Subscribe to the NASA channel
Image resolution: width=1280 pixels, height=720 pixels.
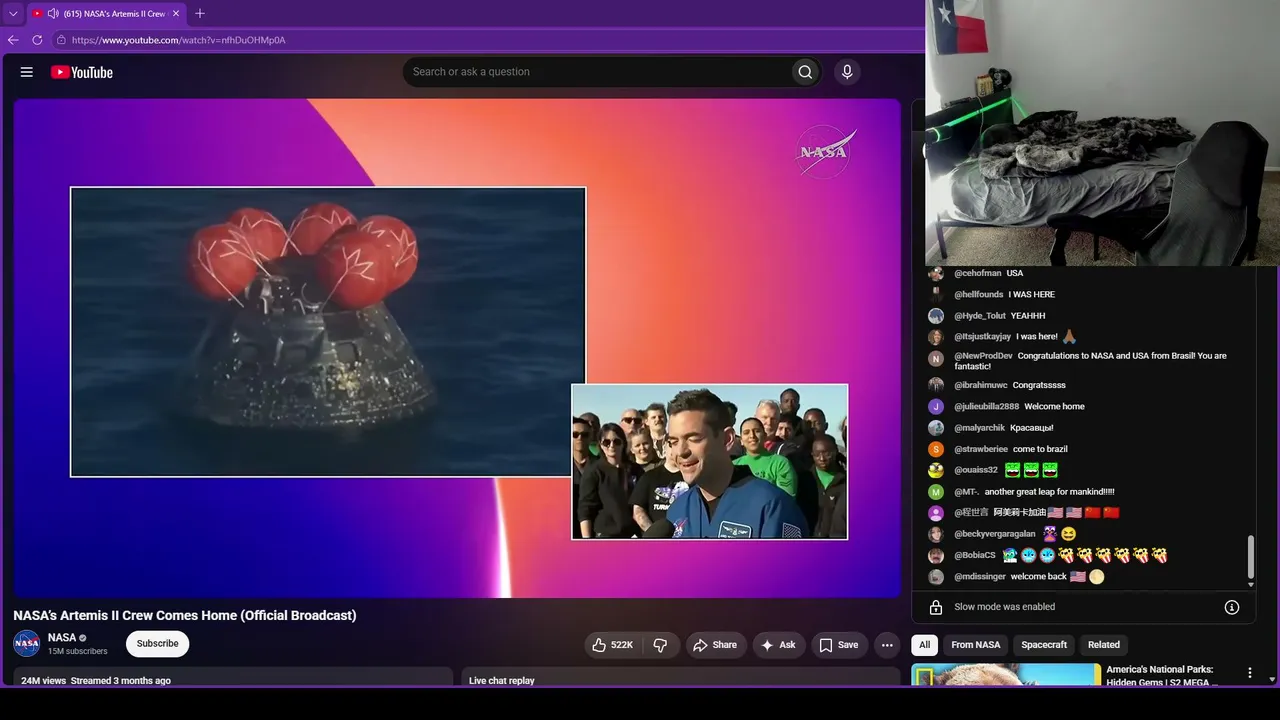pyautogui.click(x=158, y=644)
